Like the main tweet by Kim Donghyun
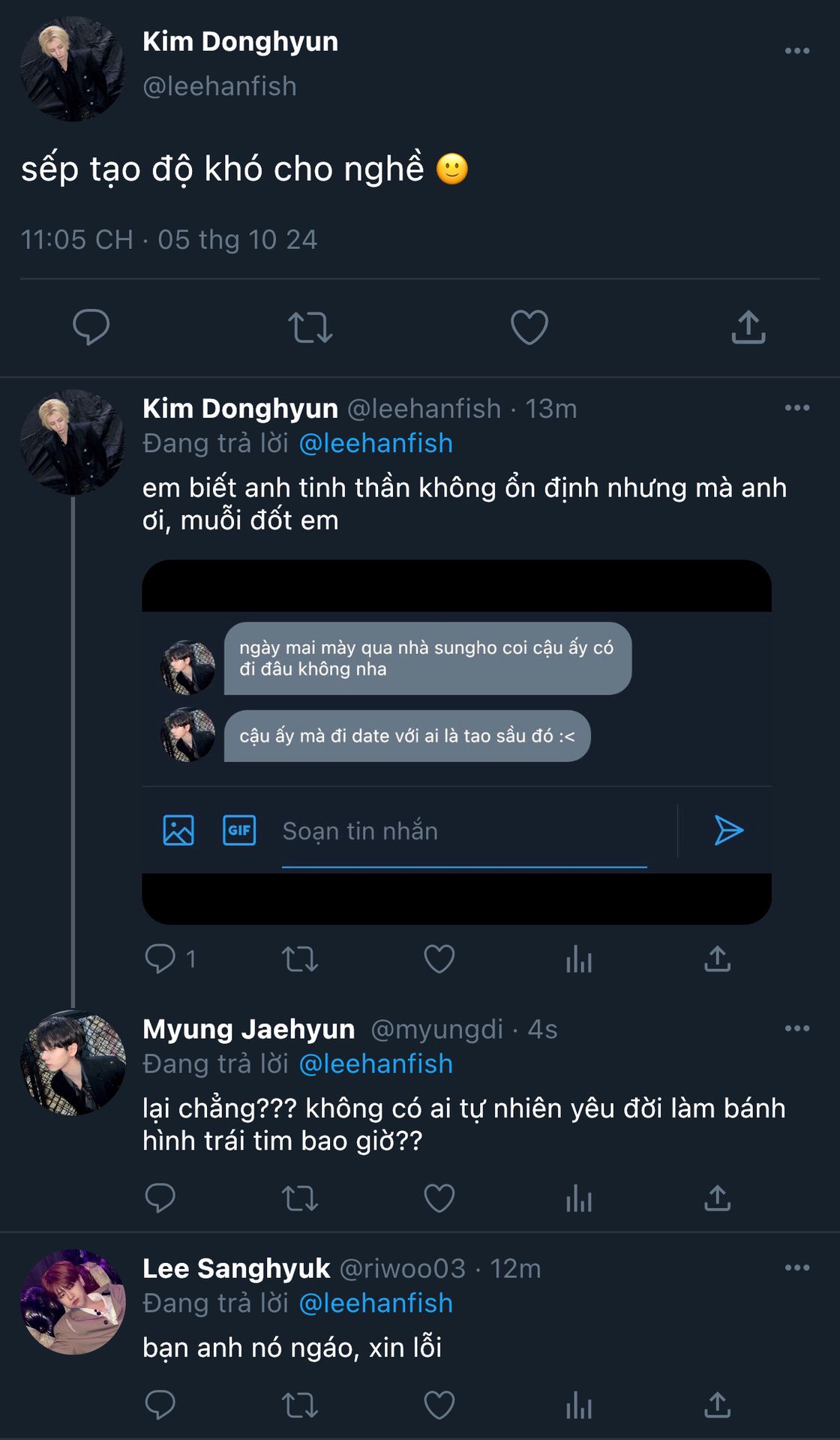 pos(529,328)
